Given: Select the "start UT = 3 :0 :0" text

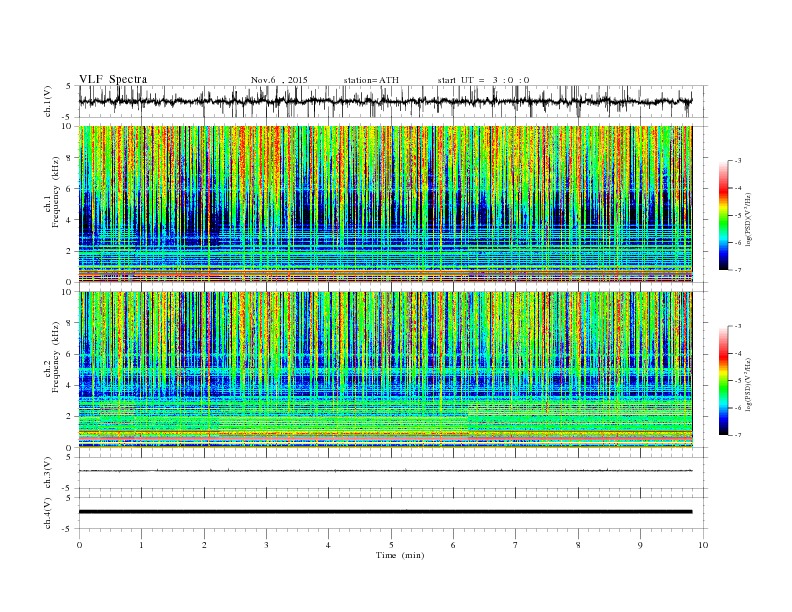Looking at the screenshot, I should click(x=483, y=80).
